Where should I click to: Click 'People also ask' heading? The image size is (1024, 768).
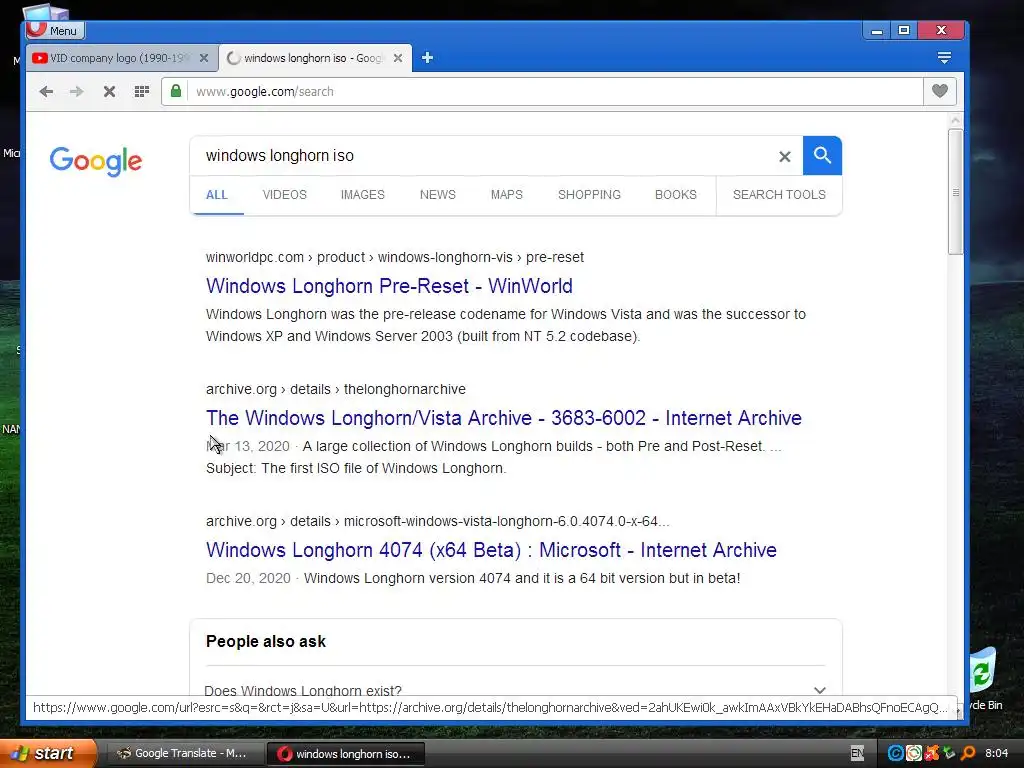266,641
